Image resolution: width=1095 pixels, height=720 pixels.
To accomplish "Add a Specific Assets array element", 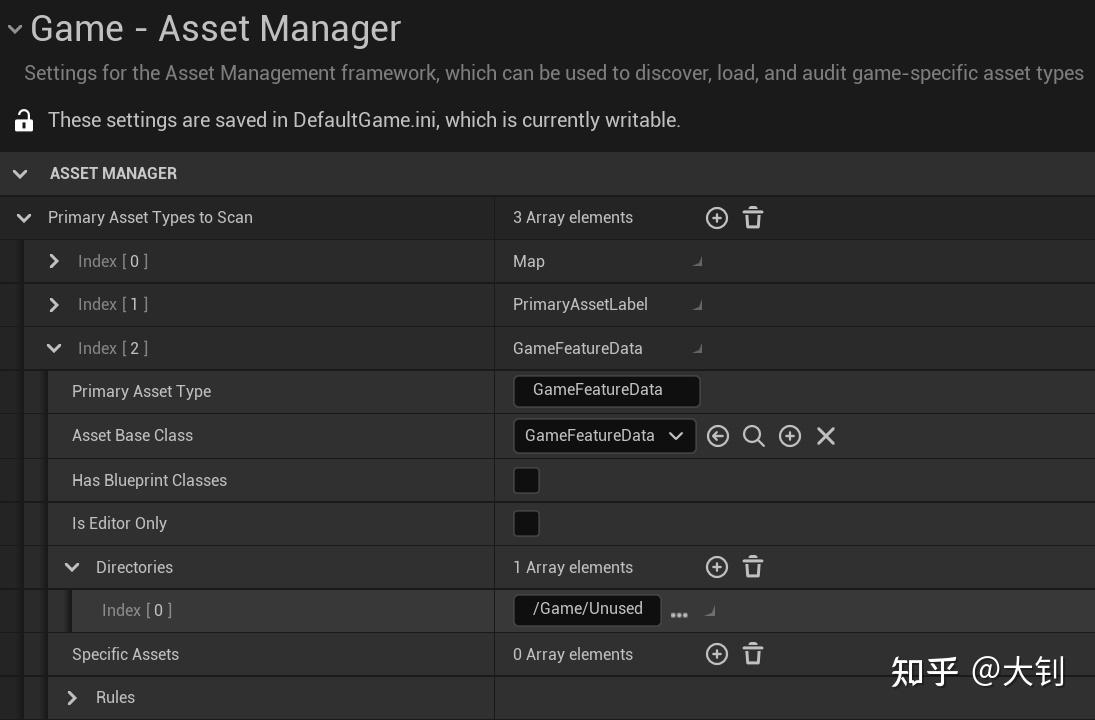I will point(716,654).
